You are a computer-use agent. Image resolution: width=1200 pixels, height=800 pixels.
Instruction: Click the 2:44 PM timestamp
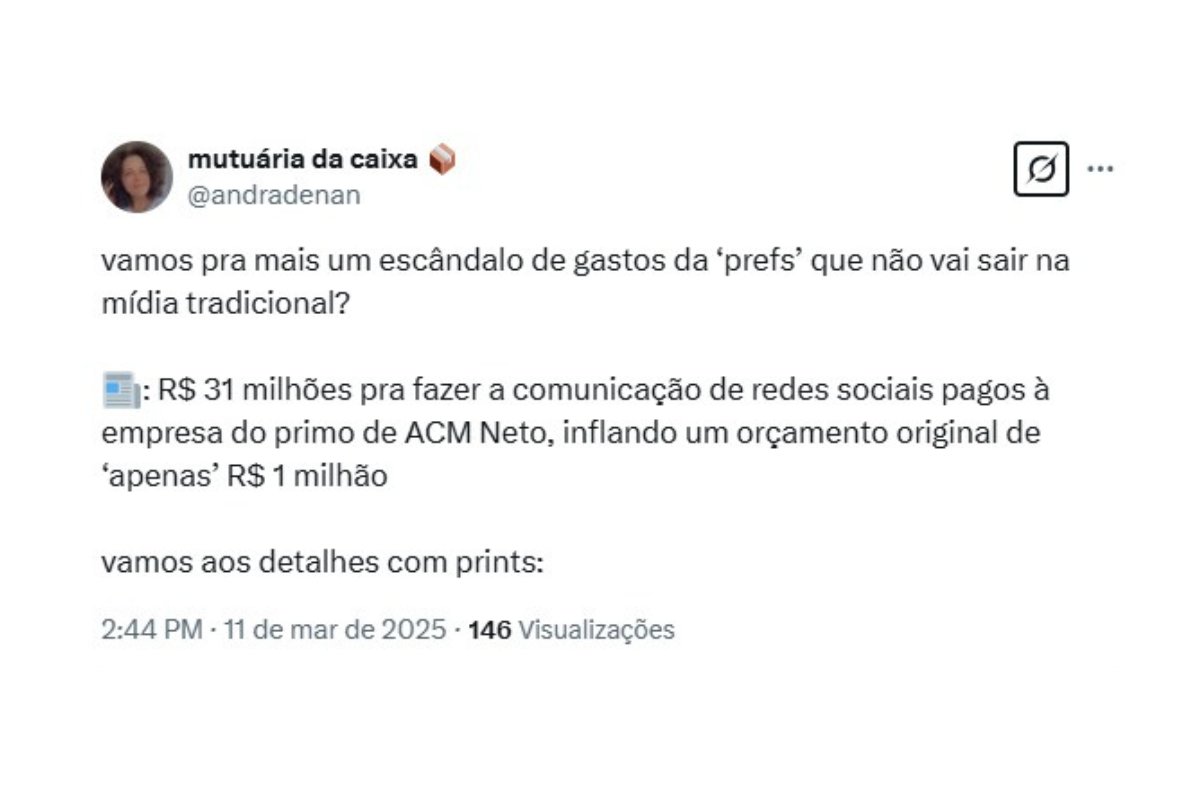[x=151, y=630]
